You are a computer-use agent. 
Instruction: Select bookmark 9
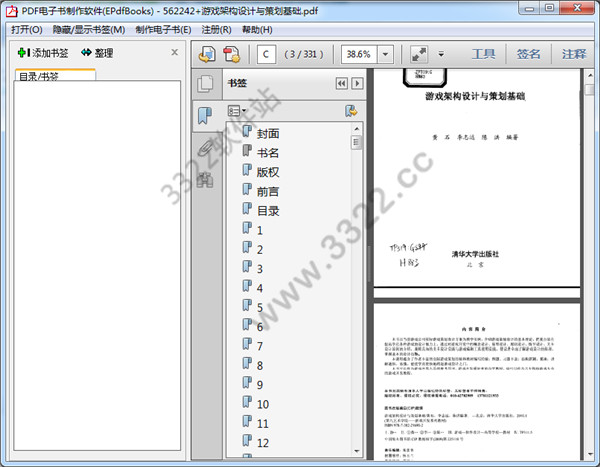tap(260, 385)
